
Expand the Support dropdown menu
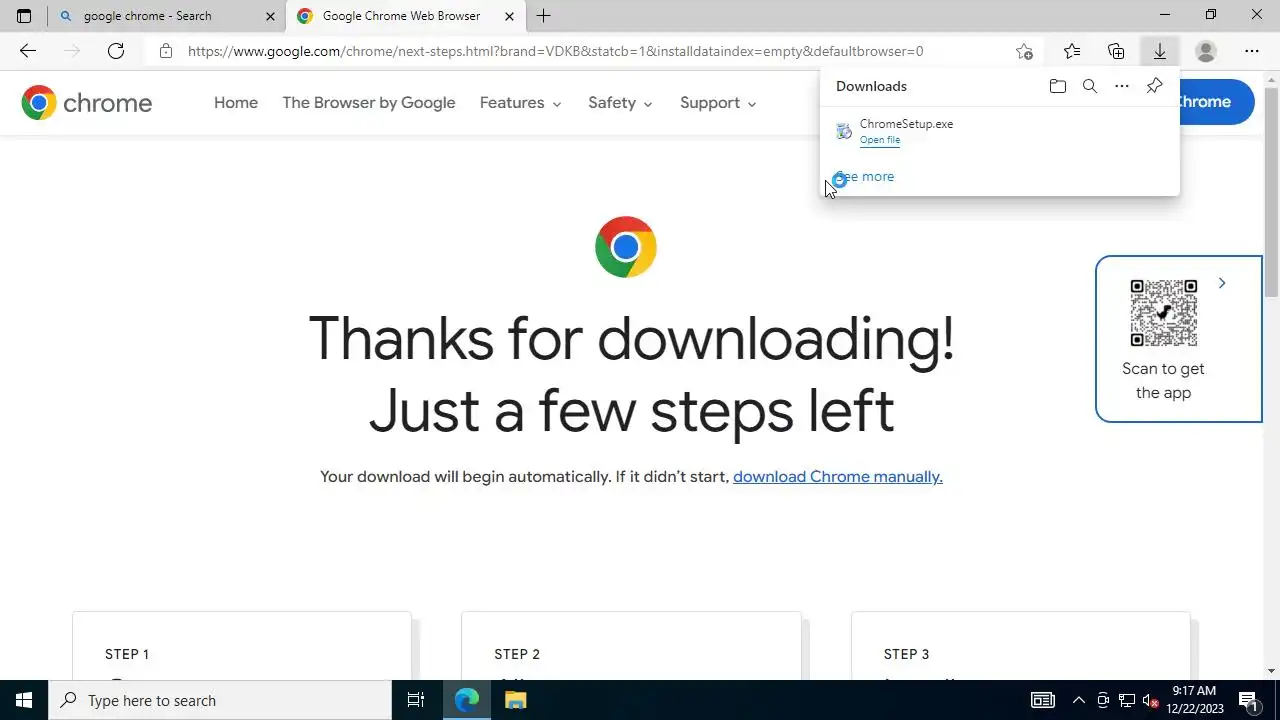(718, 103)
